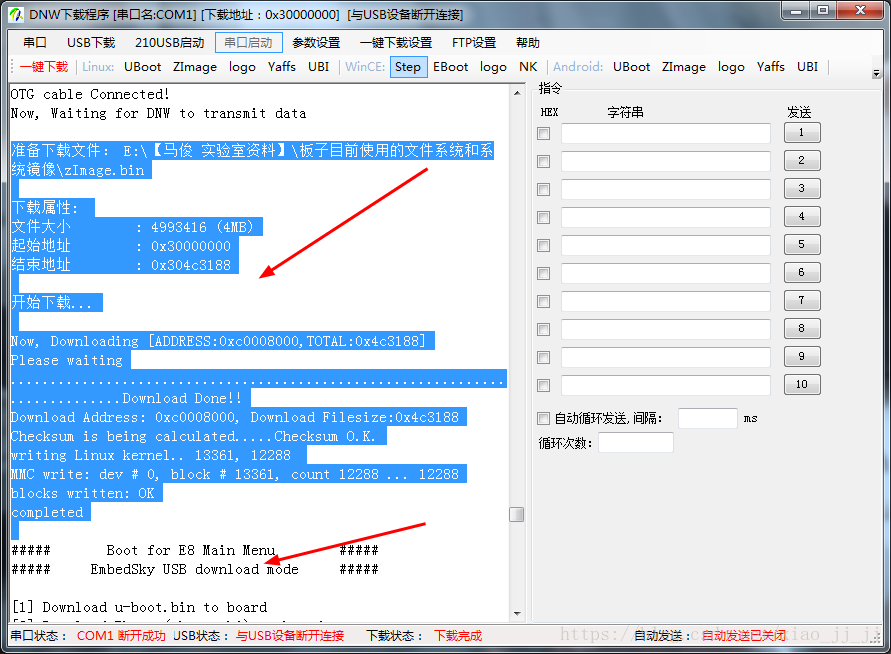The width and height of the screenshot is (891, 654).
Task: Click Android UBI toolbar button
Action: tap(807, 66)
